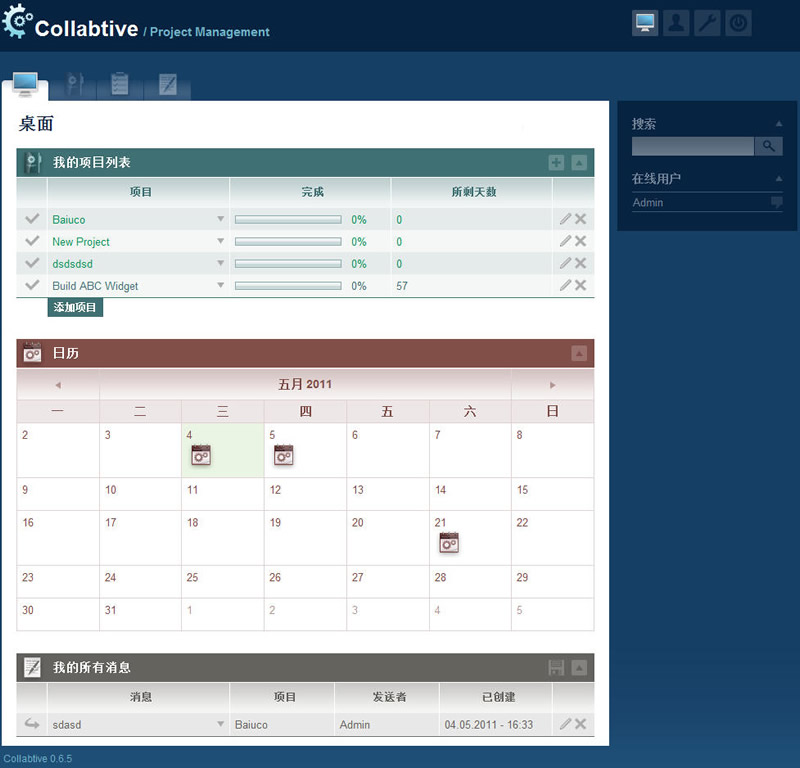This screenshot has height=768, width=800.
Task: Go to next month in calendar
Action: pyautogui.click(x=552, y=385)
